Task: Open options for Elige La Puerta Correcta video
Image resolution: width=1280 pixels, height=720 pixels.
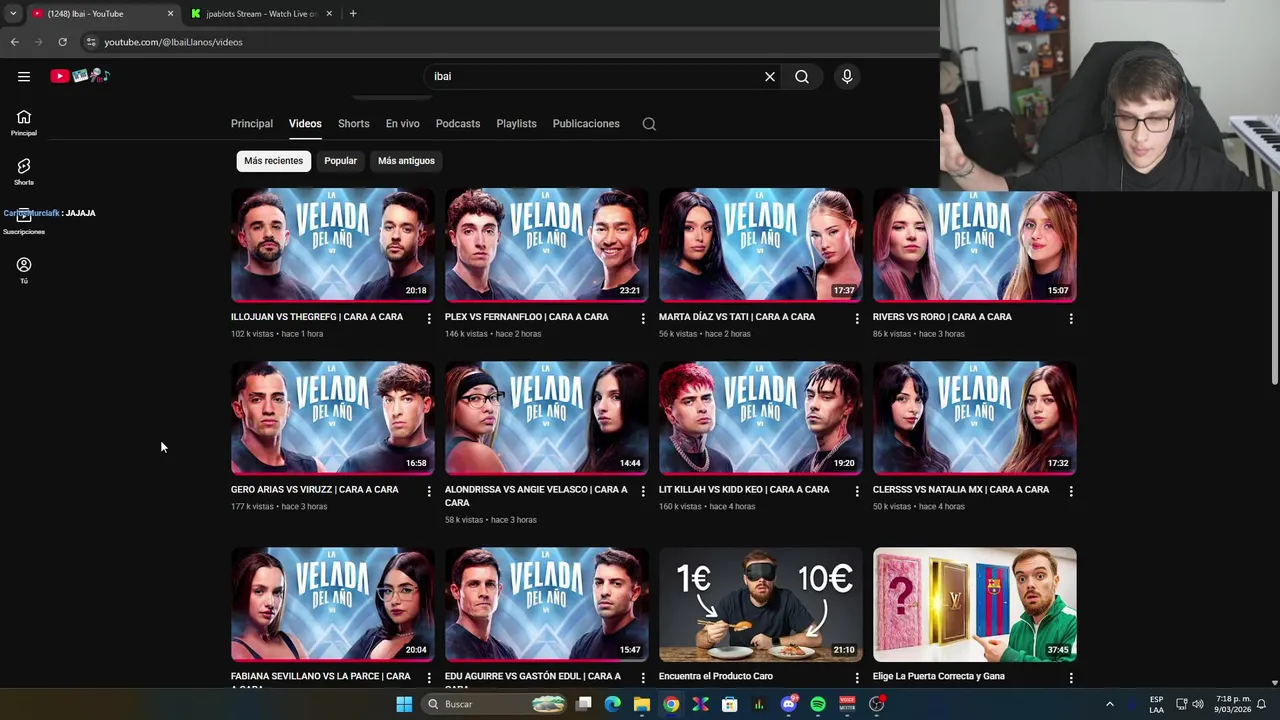Action: (x=1071, y=678)
